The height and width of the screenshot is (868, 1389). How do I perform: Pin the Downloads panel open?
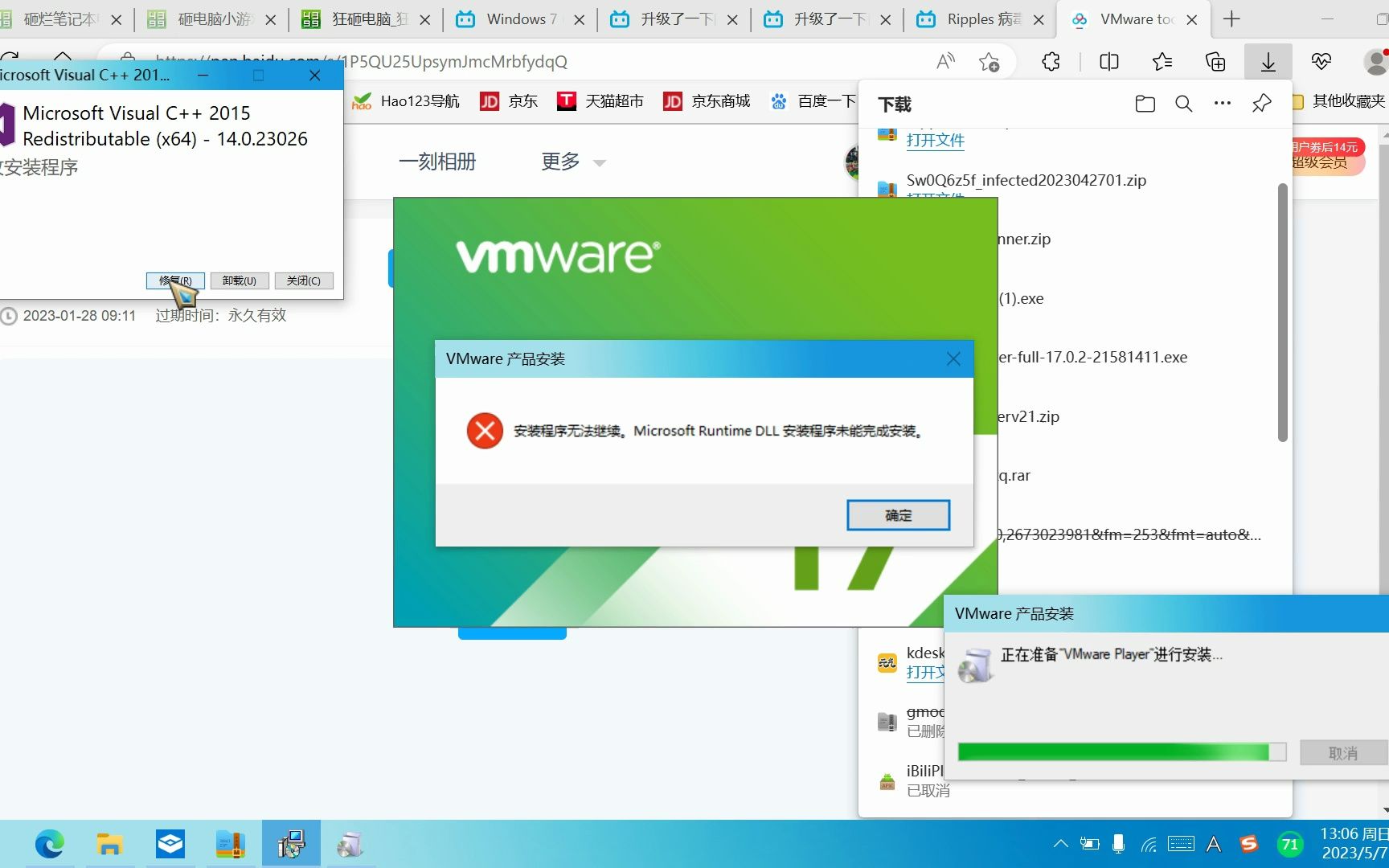pyautogui.click(x=1260, y=104)
